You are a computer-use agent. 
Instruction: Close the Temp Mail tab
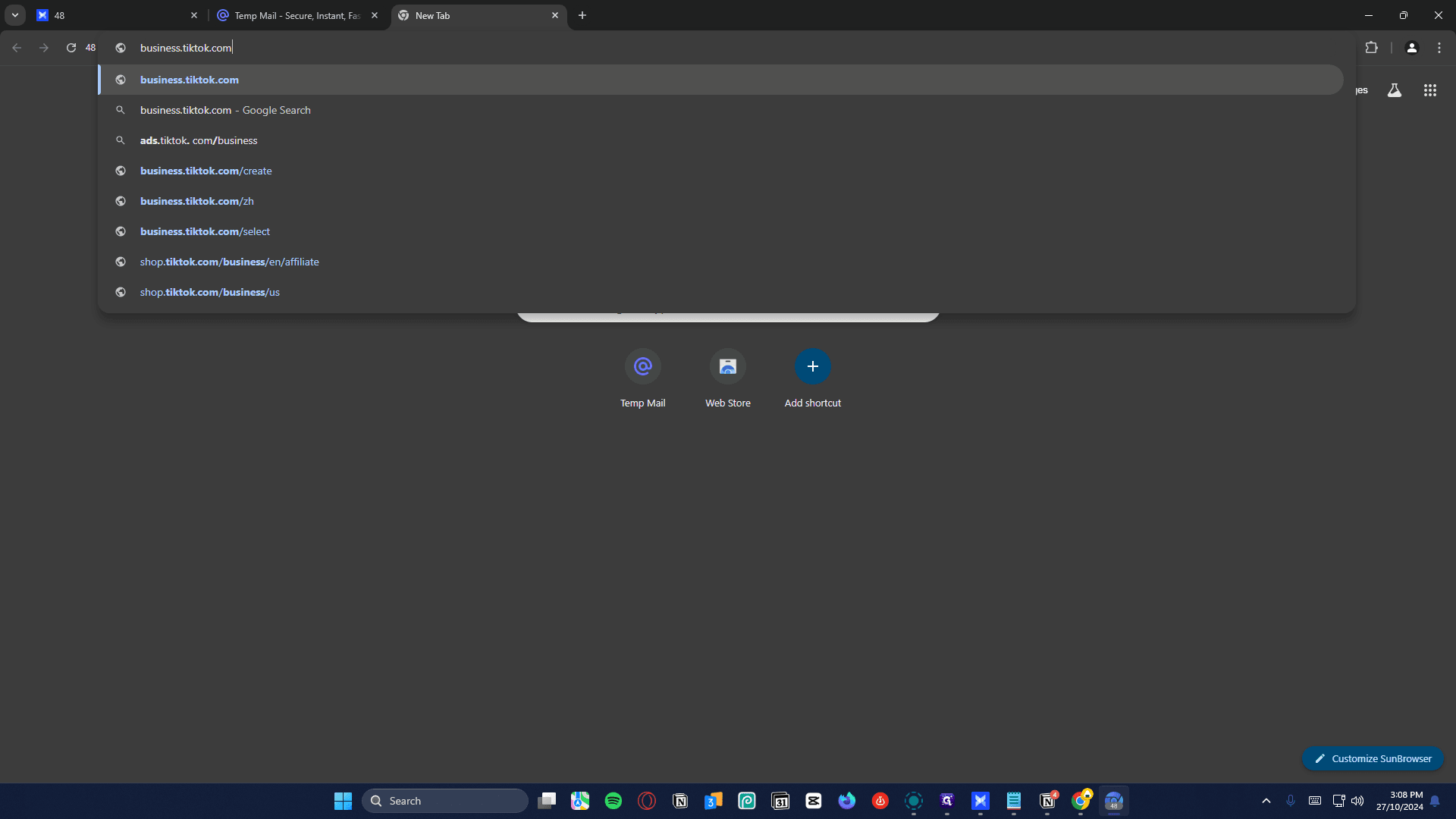(x=375, y=15)
